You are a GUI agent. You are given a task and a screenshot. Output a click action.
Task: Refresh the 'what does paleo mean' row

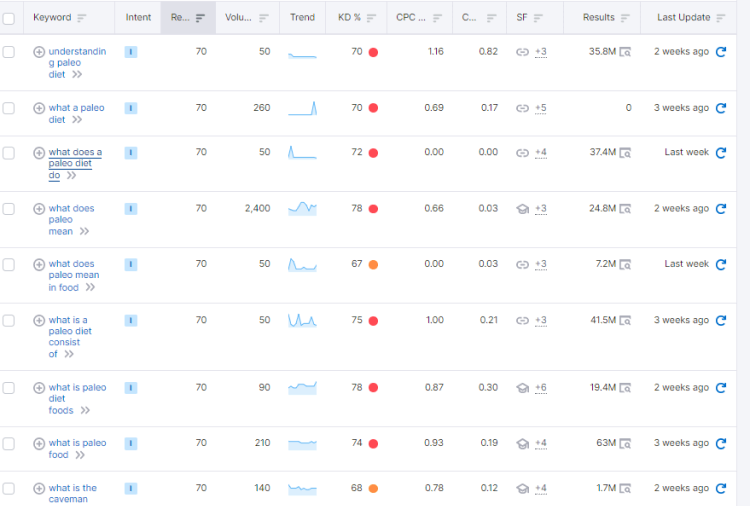pos(721,209)
